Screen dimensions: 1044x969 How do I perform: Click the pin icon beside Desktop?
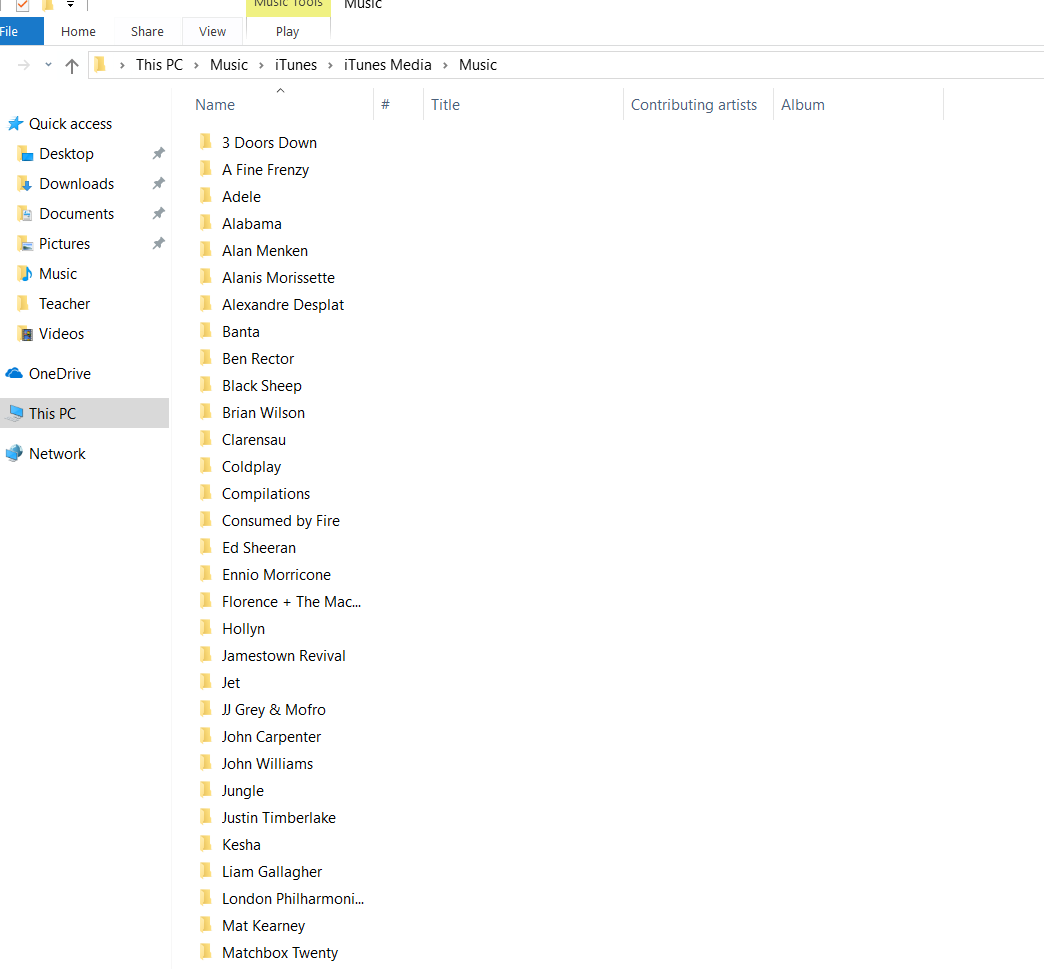pos(158,154)
